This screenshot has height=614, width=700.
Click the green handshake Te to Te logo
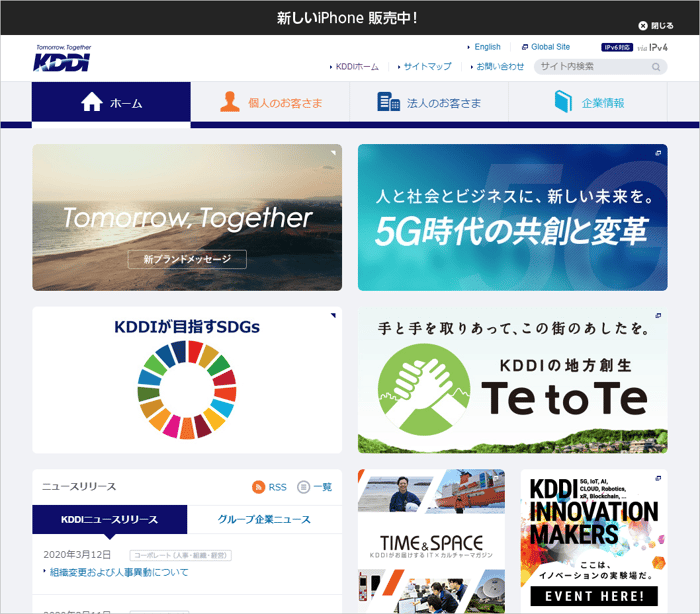[424, 389]
